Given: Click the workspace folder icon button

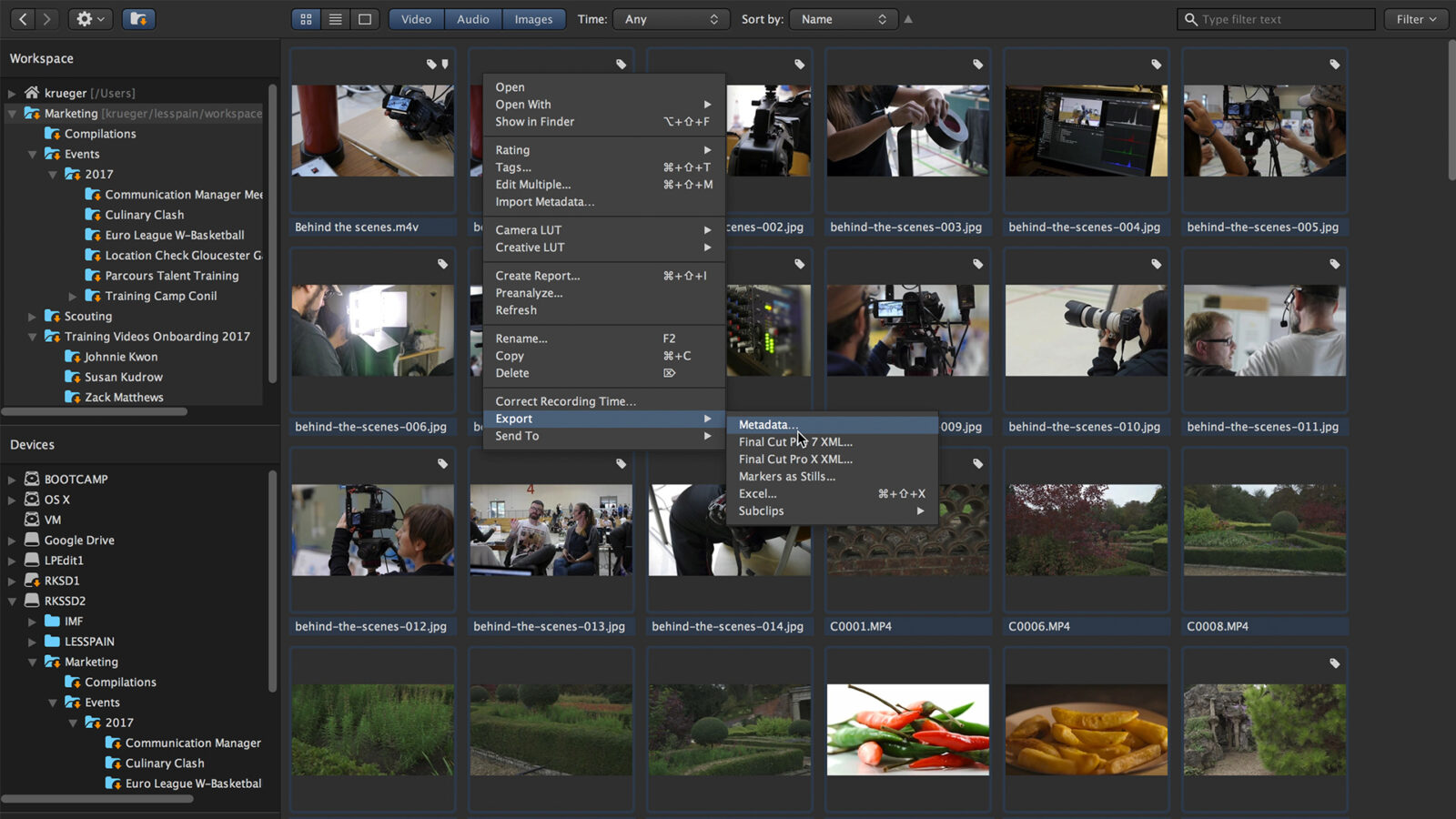Looking at the screenshot, I should pos(138,18).
